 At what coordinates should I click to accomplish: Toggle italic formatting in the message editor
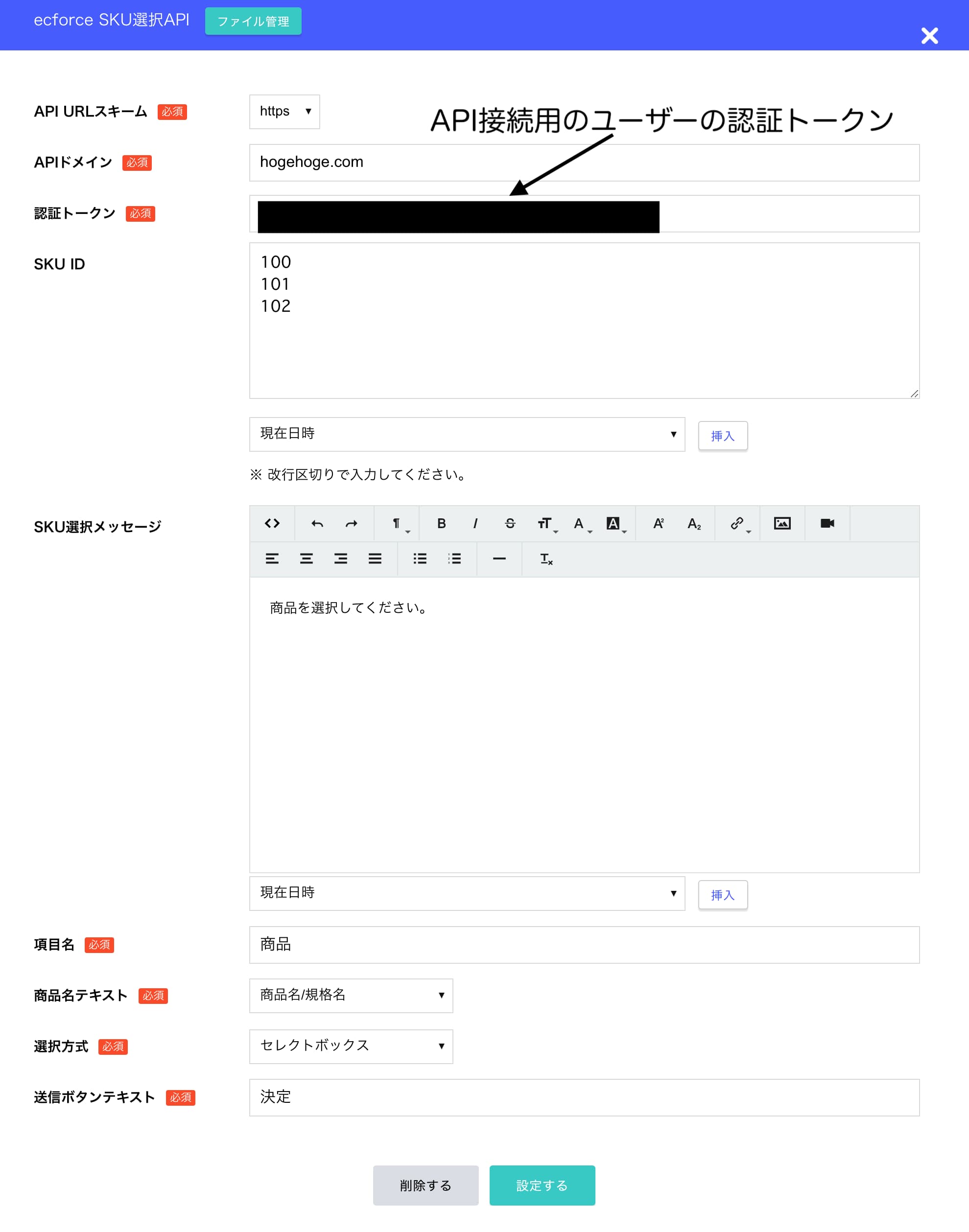(475, 524)
